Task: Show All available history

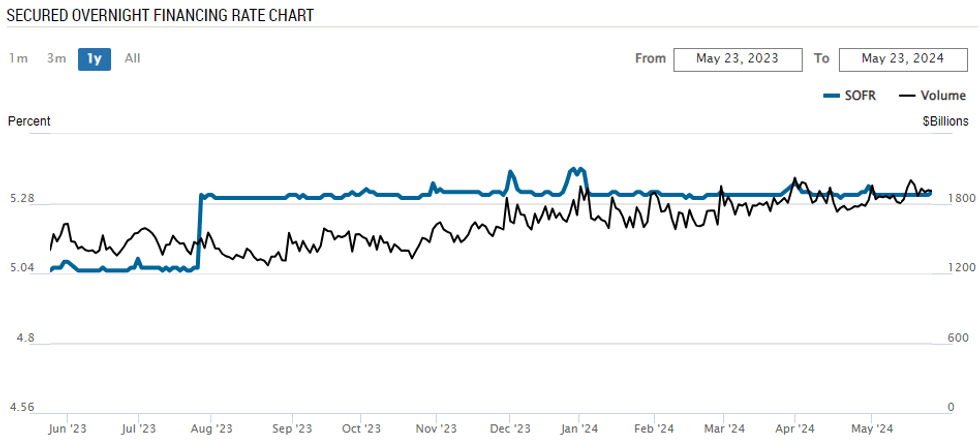Action: click(x=132, y=58)
